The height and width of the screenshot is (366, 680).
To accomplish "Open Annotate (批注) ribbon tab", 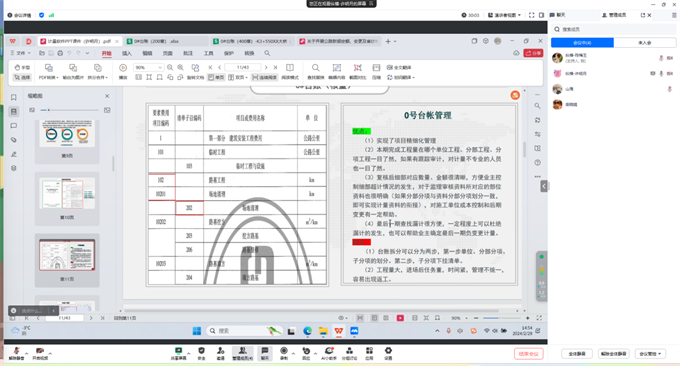I will [x=188, y=53].
